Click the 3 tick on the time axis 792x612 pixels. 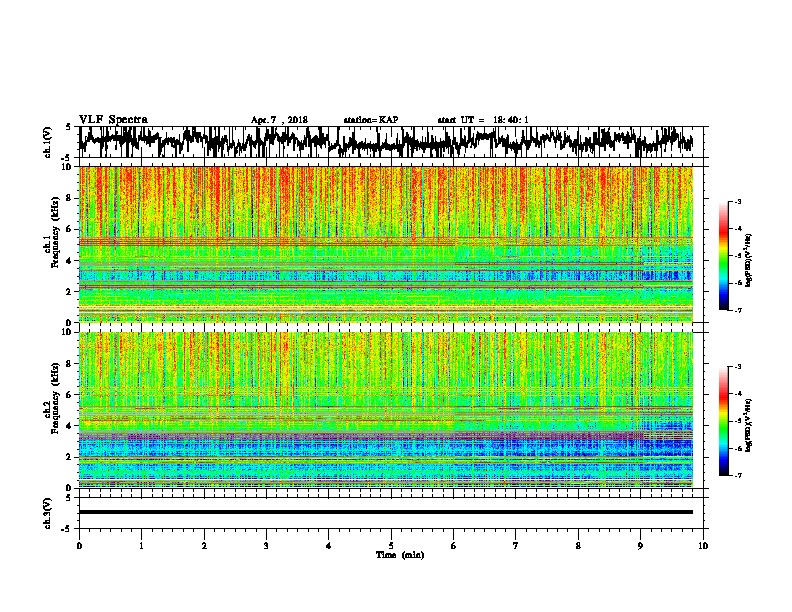pos(266,546)
